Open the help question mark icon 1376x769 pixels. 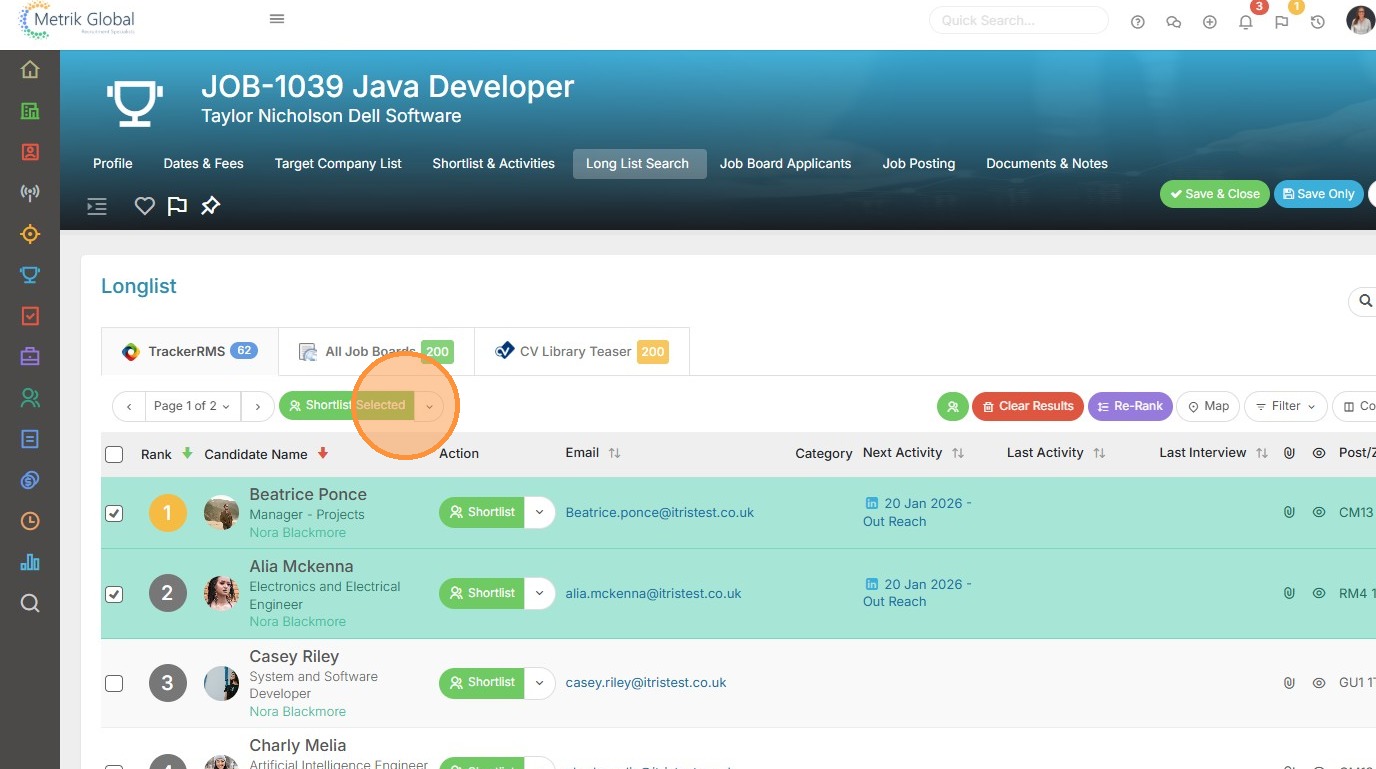click(1137, 22)
